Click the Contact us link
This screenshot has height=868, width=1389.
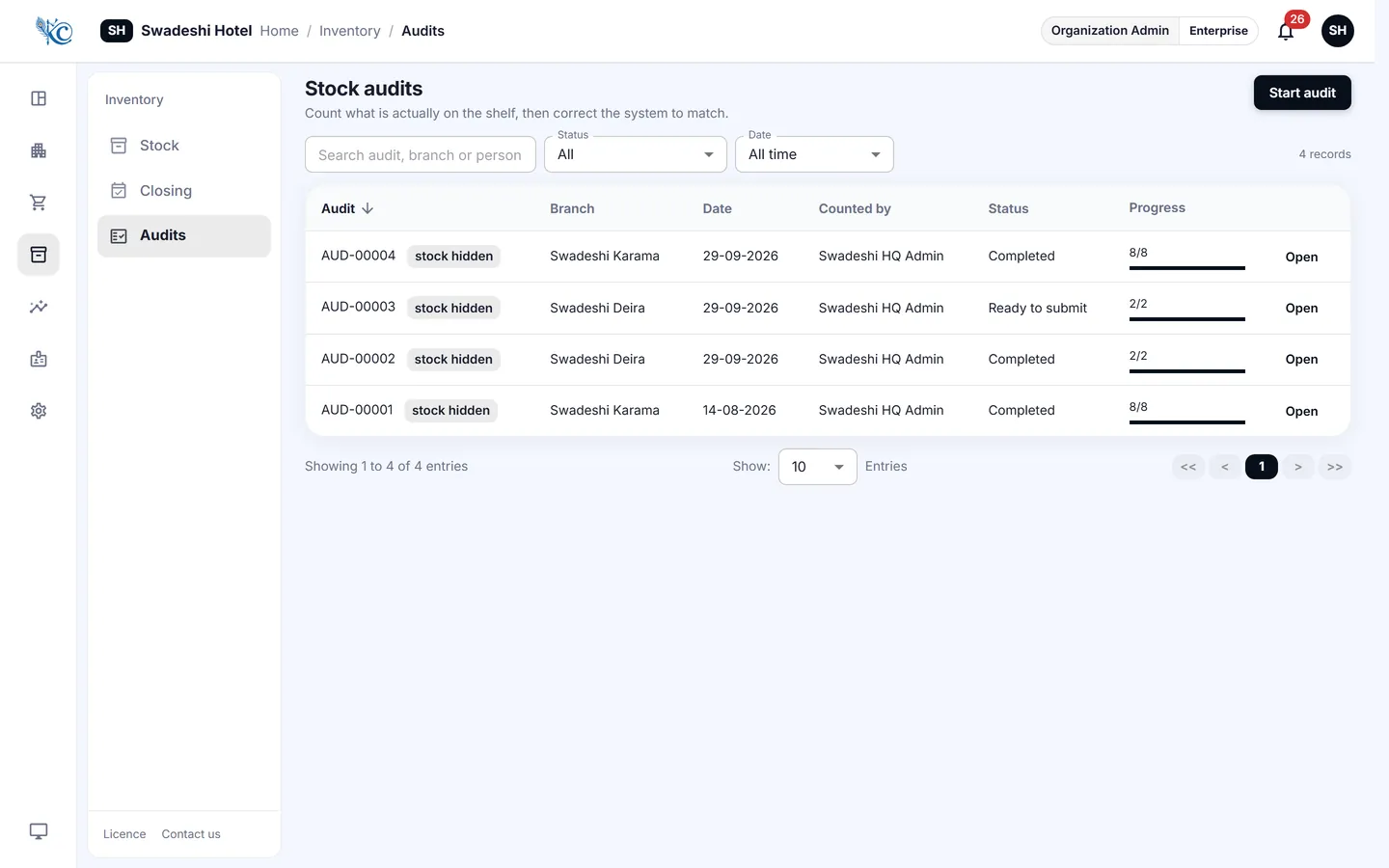[191, 834]
